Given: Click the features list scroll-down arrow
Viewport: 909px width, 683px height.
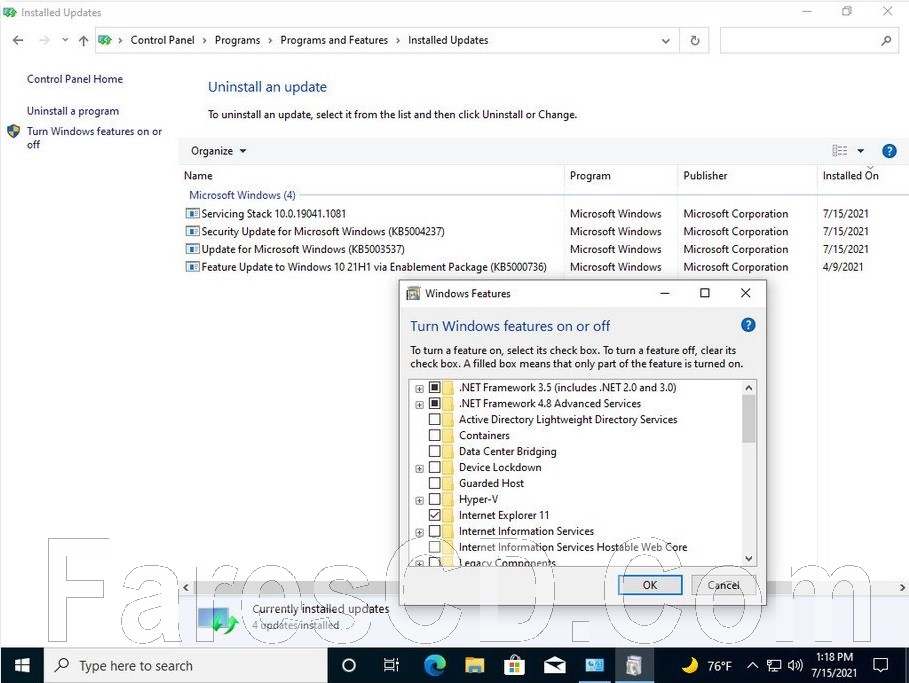Looking at the screenshot, I should [x=748, y=558].
